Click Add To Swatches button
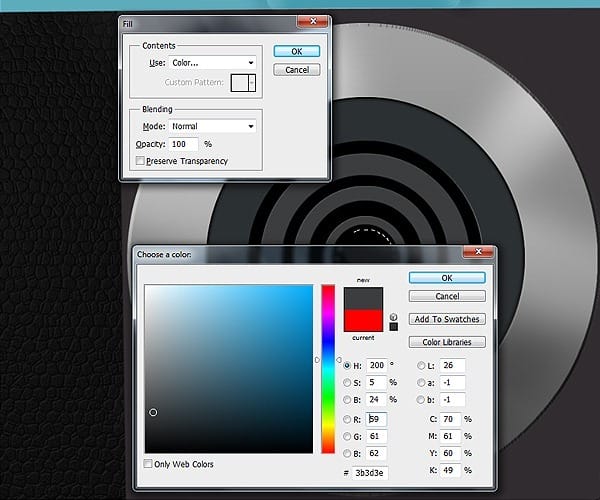Image resolution: width=600 pixels, height=500 pixels. (x=447, y=319)
